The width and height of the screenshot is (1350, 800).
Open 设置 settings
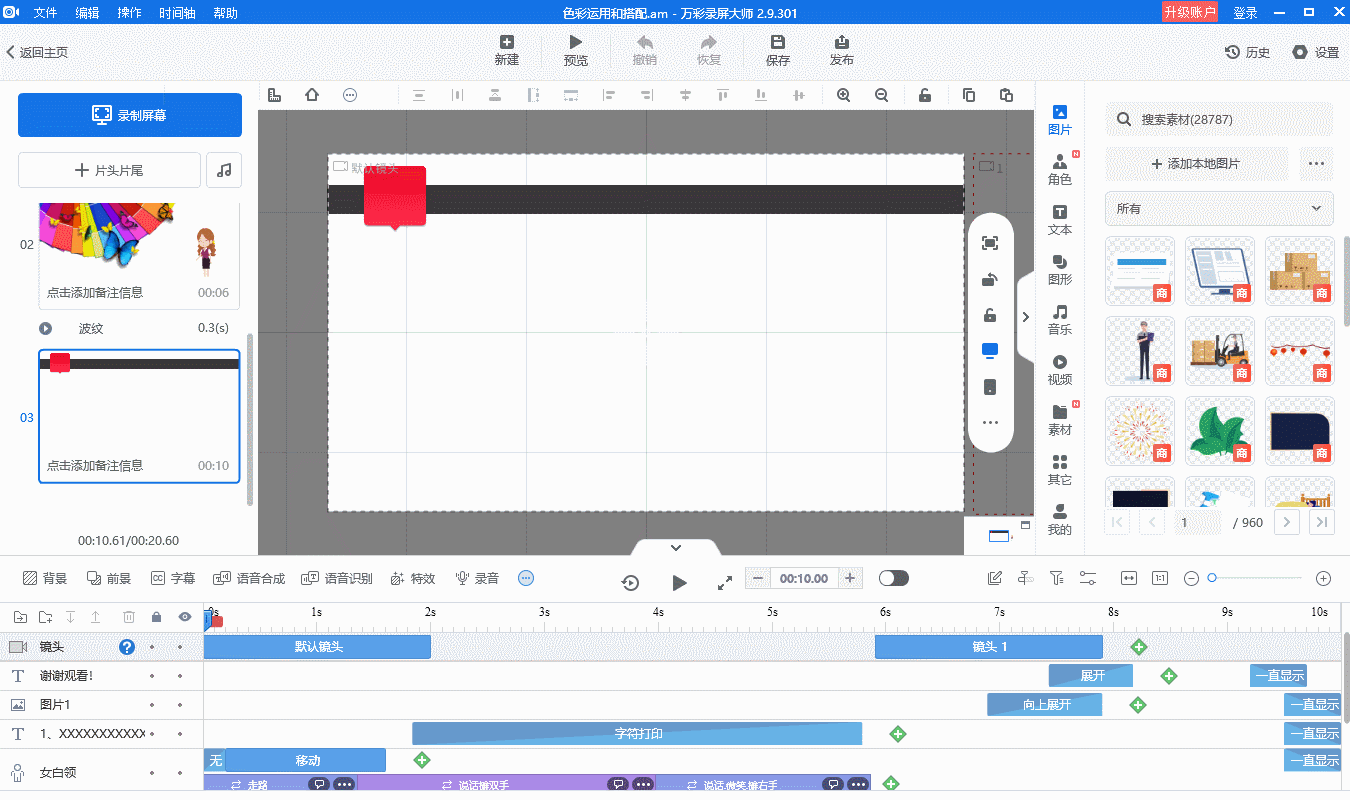[x=1315, y=52]
